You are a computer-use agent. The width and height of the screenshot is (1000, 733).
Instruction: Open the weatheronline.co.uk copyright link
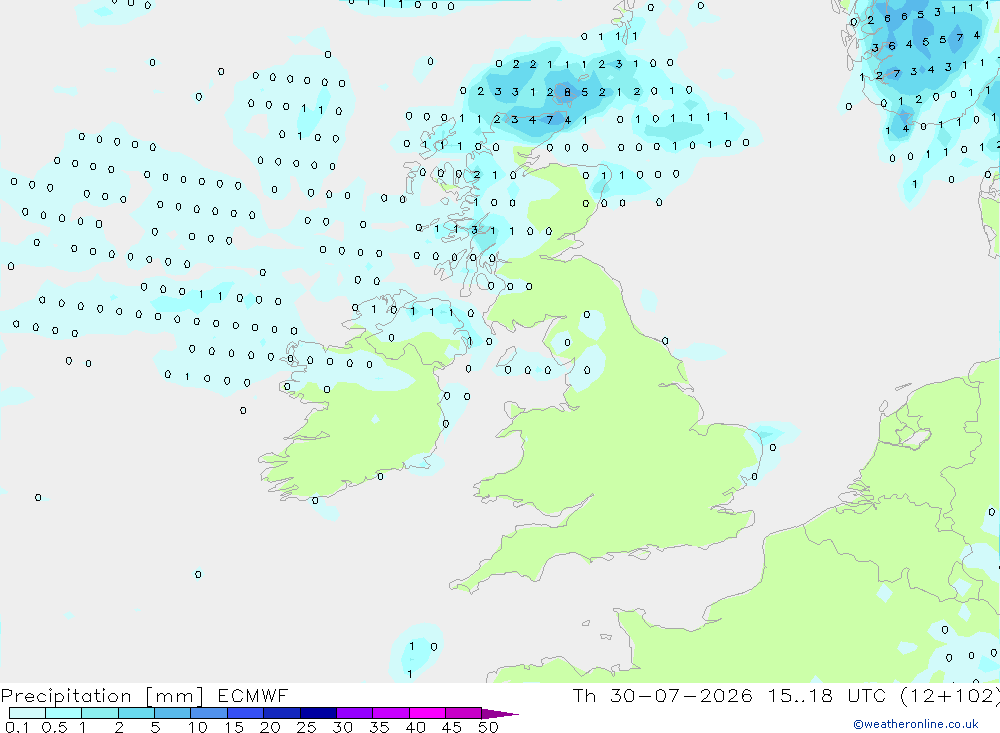pos(916,724)
